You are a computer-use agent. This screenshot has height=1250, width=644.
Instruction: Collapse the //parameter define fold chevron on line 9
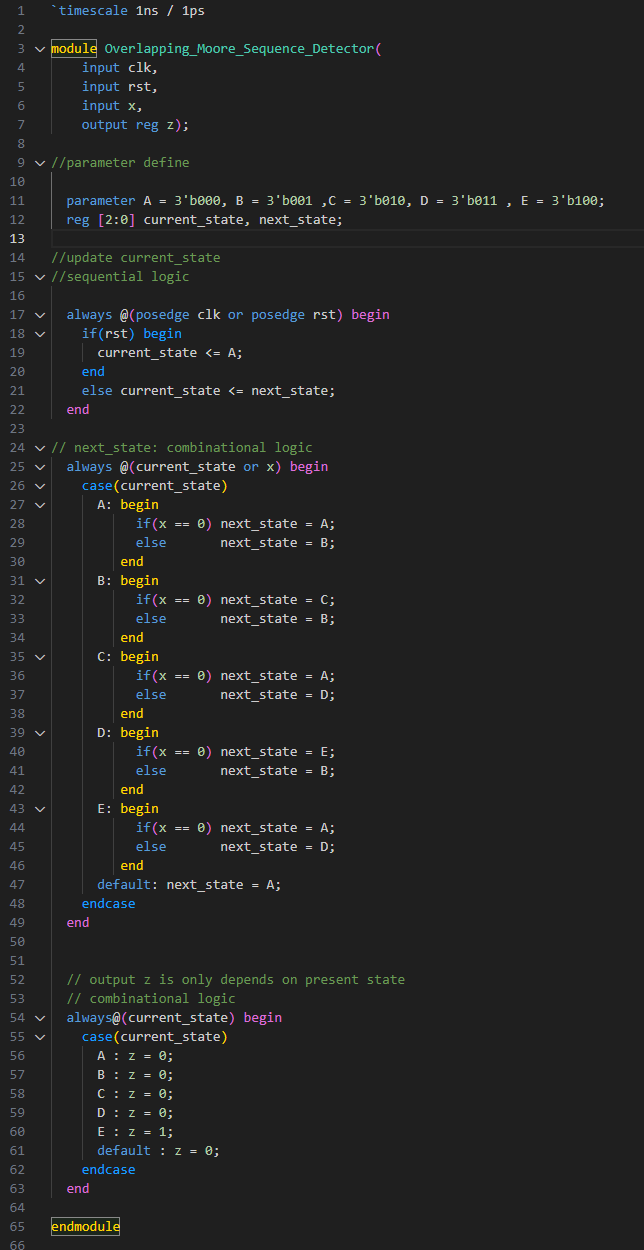click(40, 163)
